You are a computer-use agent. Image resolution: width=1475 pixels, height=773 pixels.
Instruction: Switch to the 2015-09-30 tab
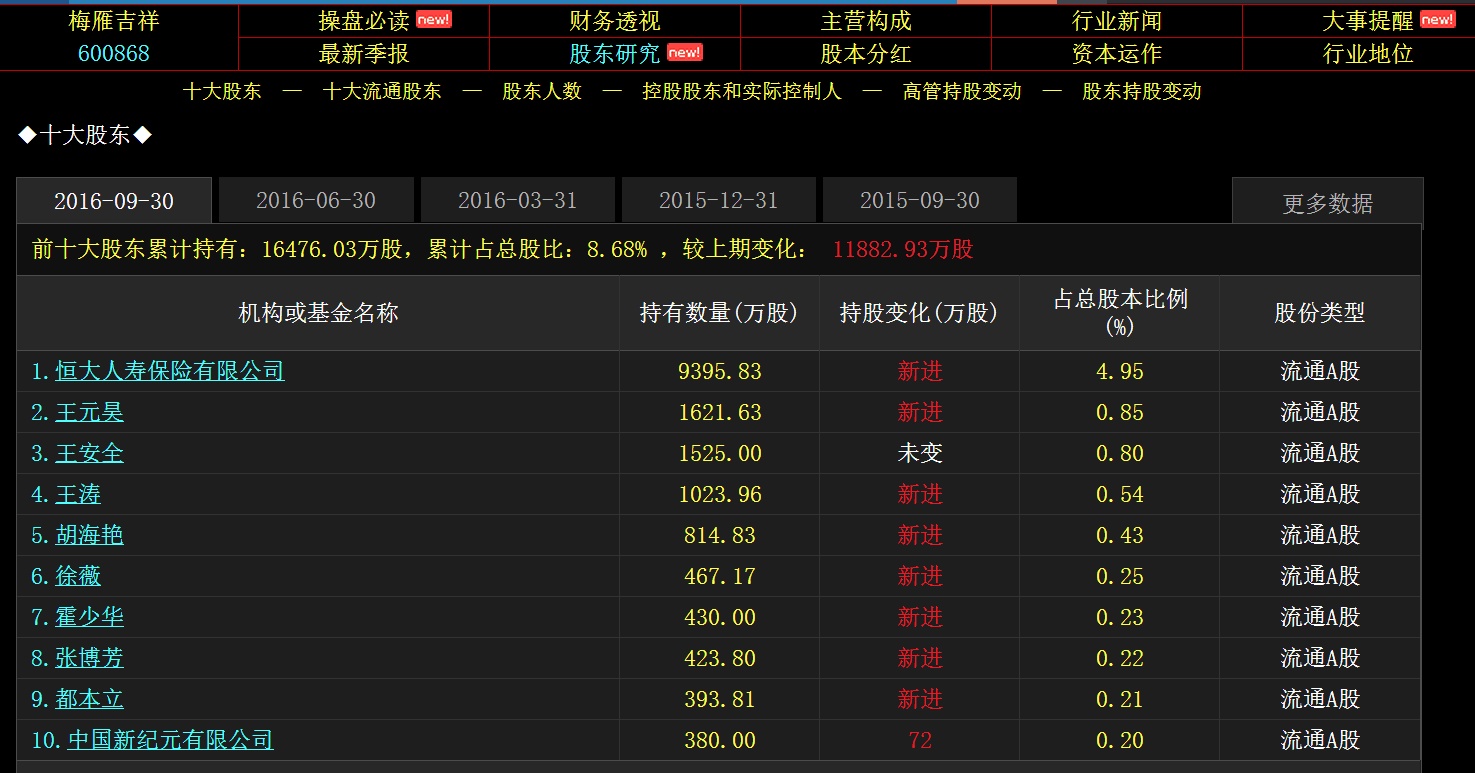920,200
